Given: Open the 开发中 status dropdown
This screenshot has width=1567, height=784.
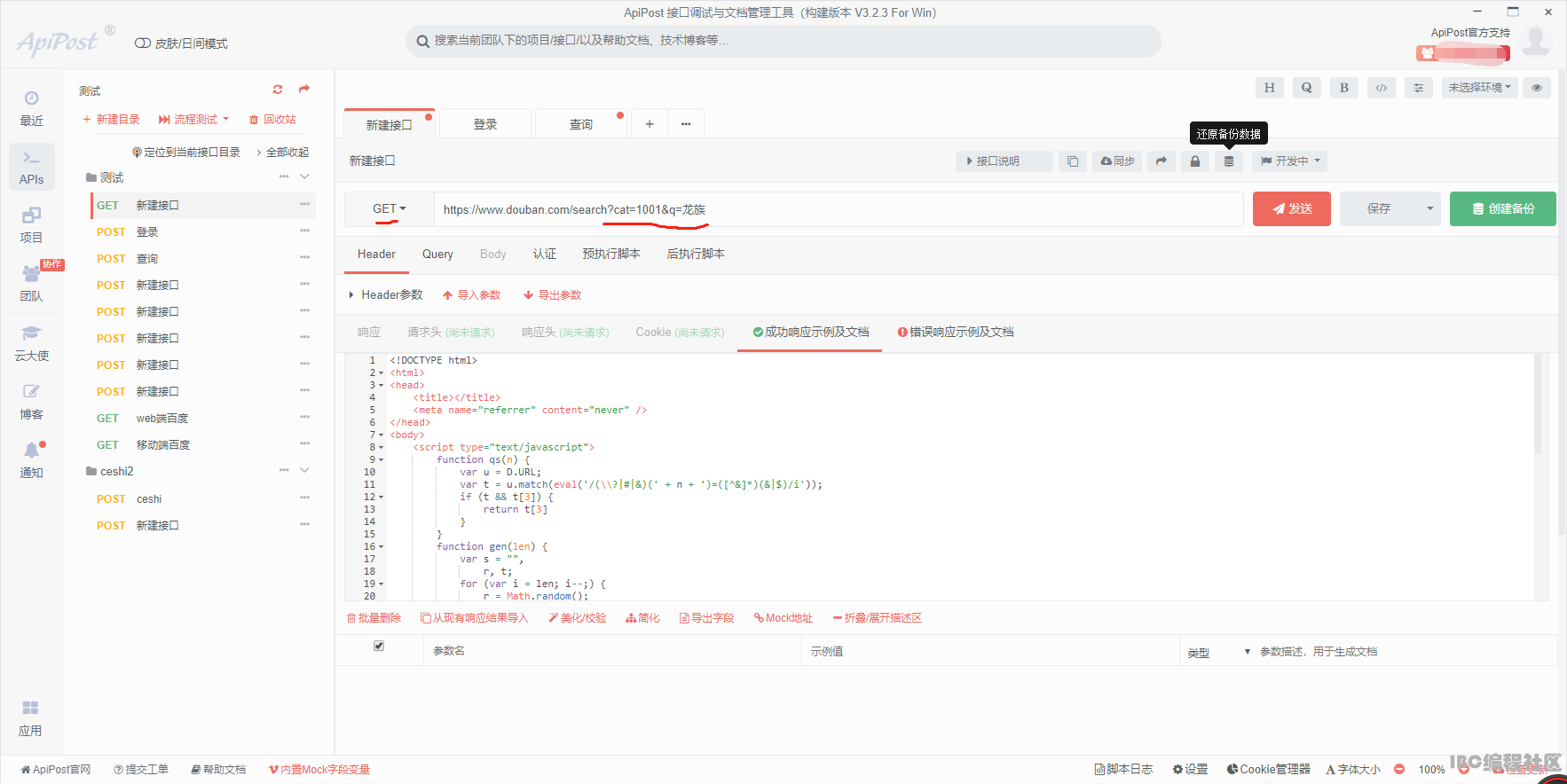Looking at the screenshot, I should pyautogui.click(x=1290, y=161).
